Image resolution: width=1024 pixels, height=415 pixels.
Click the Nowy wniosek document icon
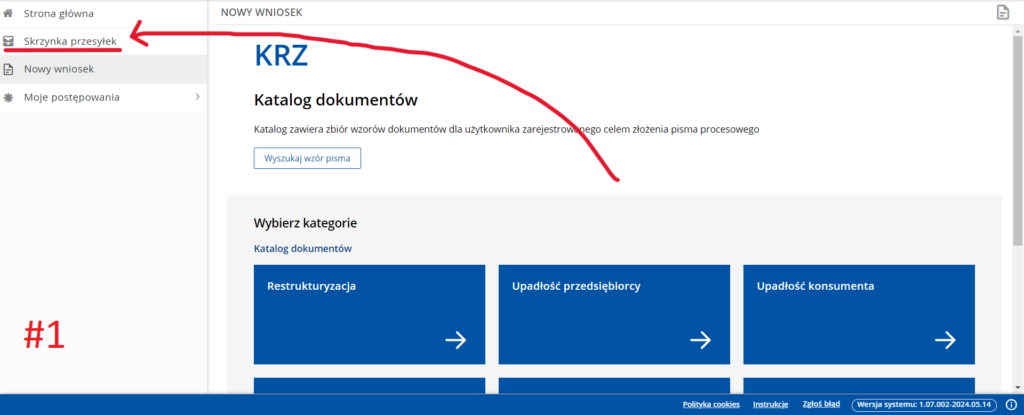tap(9, 69)
